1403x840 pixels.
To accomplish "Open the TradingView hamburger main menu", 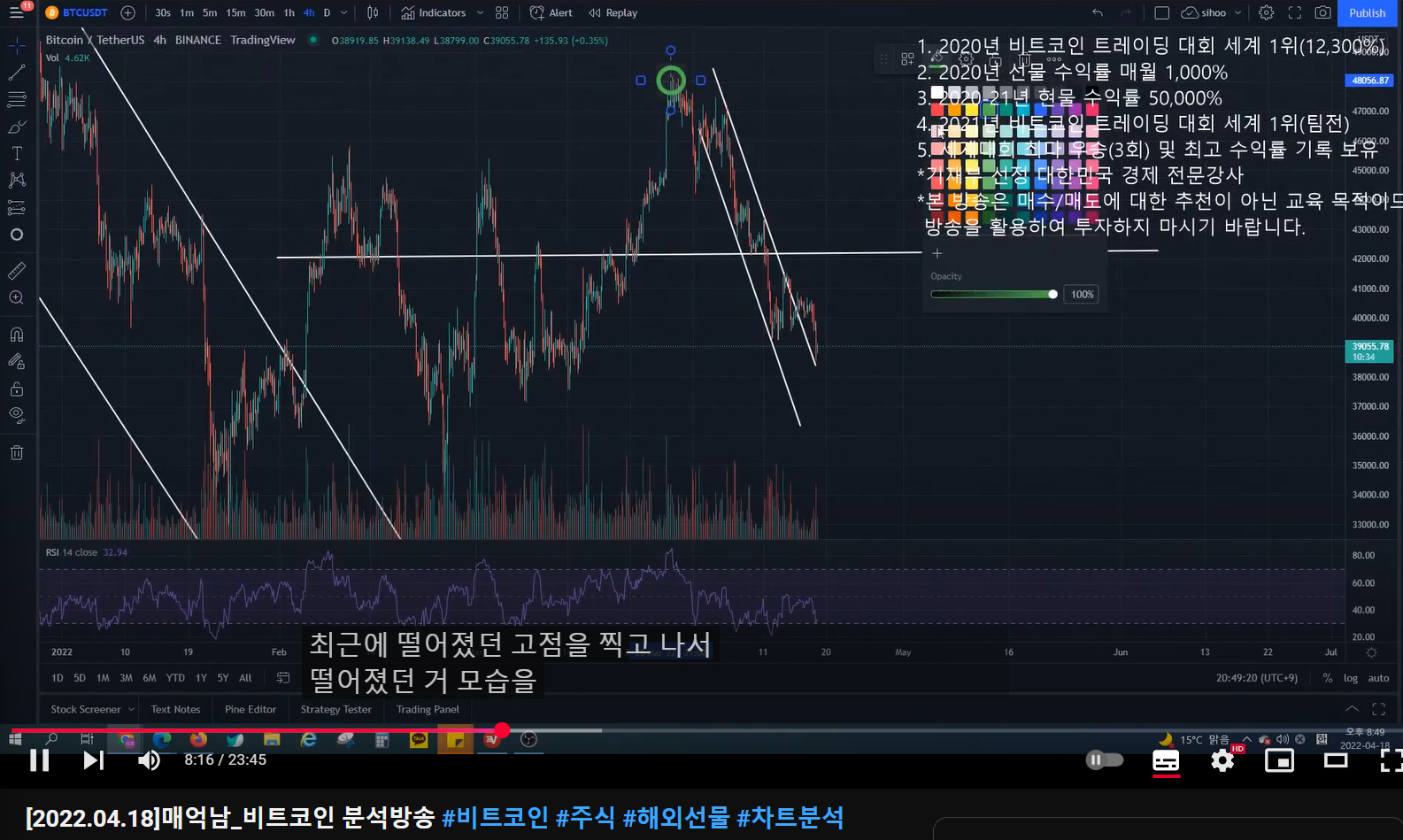I will (x=17, y=12).
